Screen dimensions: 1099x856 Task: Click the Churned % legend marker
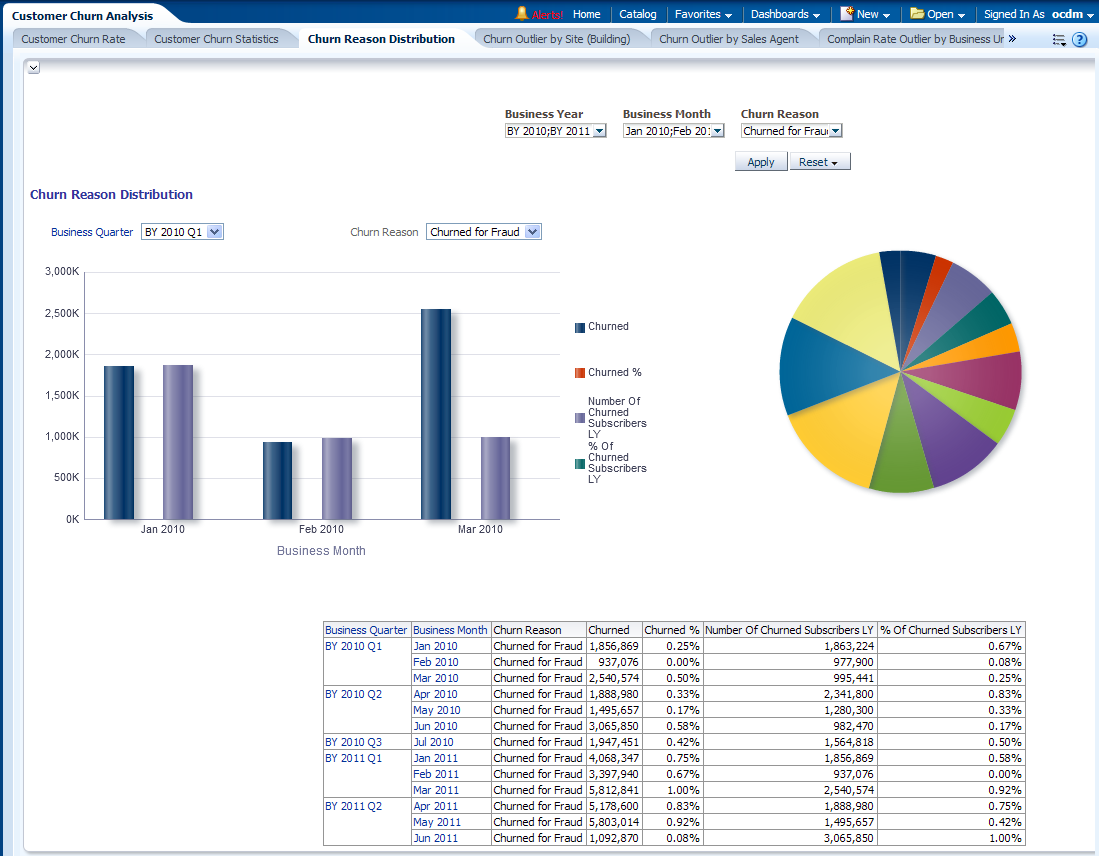(580, 373)
